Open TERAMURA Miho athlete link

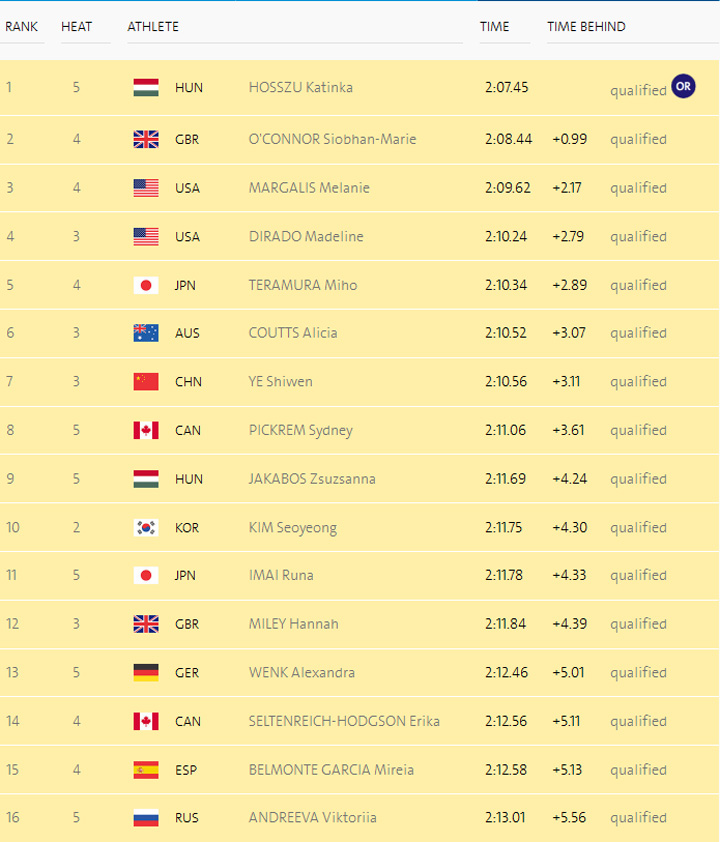point(302,285)
